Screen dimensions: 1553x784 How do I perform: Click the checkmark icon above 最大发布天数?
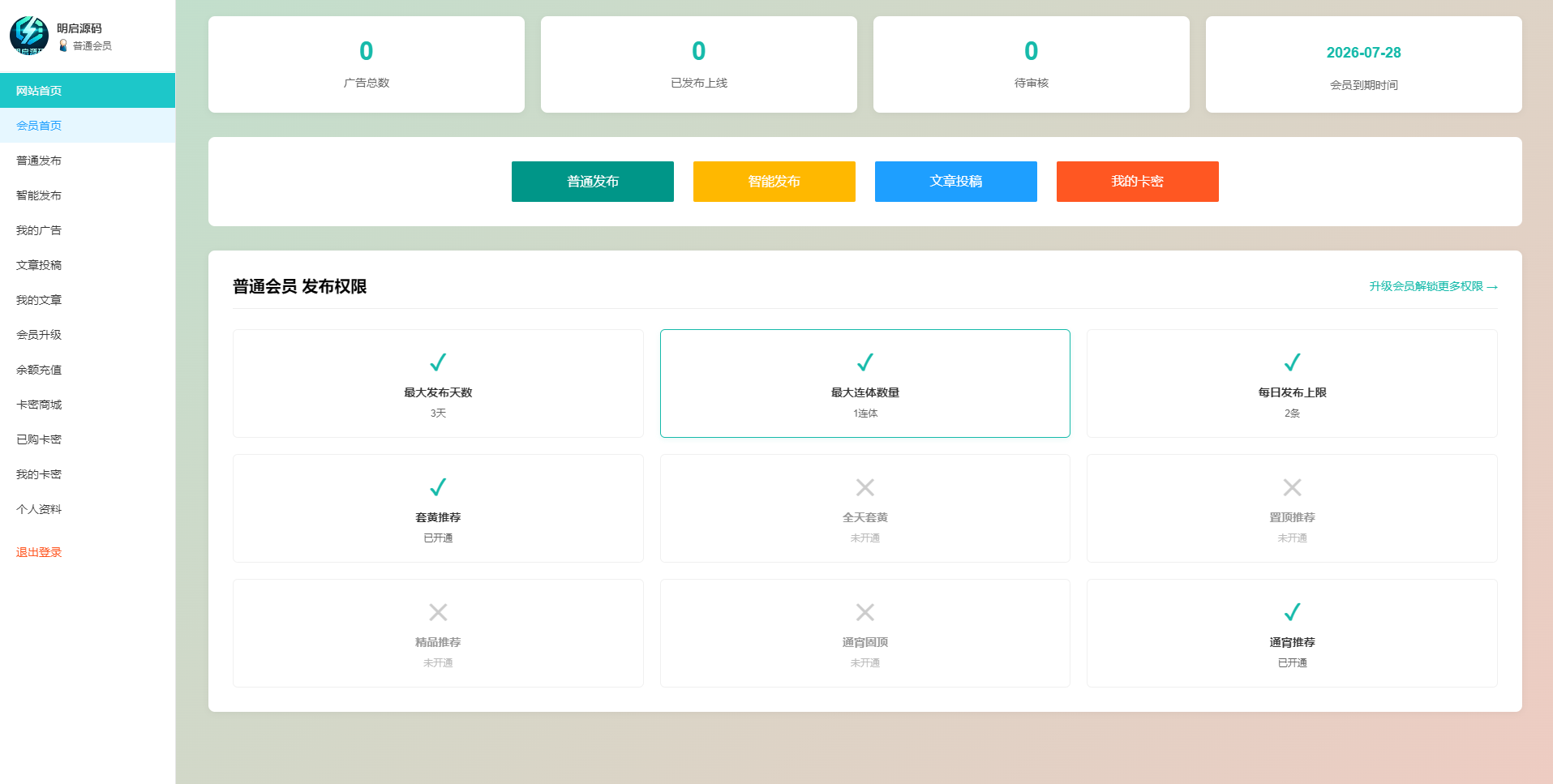[438, 362]
